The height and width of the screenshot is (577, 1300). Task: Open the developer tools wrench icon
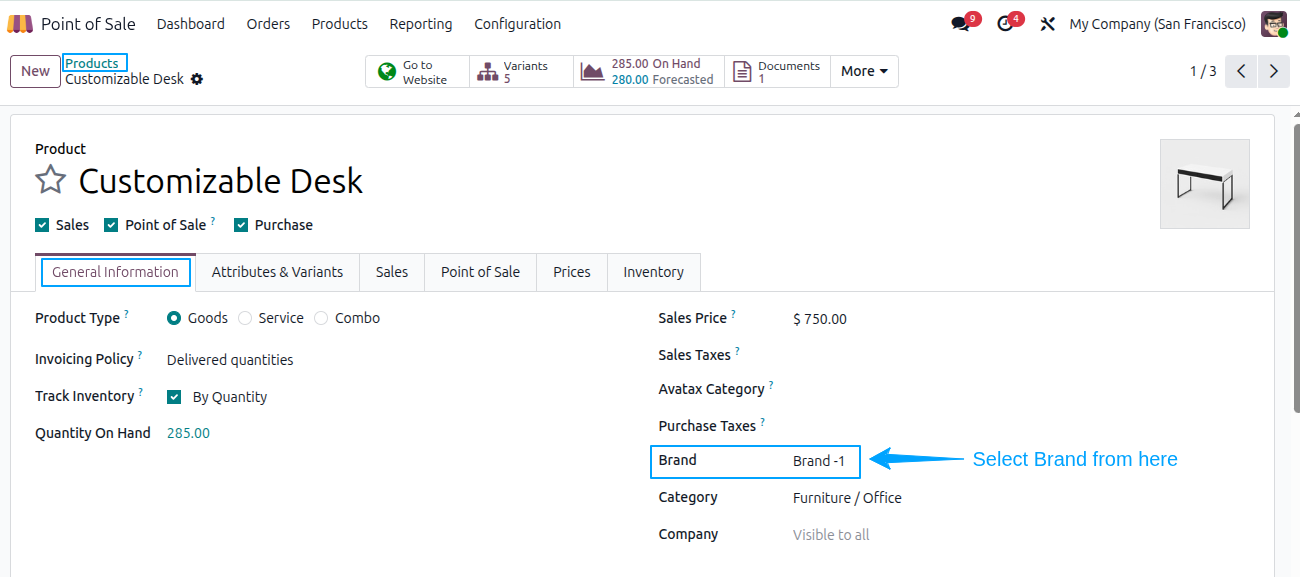click(x=1047, y=24)
